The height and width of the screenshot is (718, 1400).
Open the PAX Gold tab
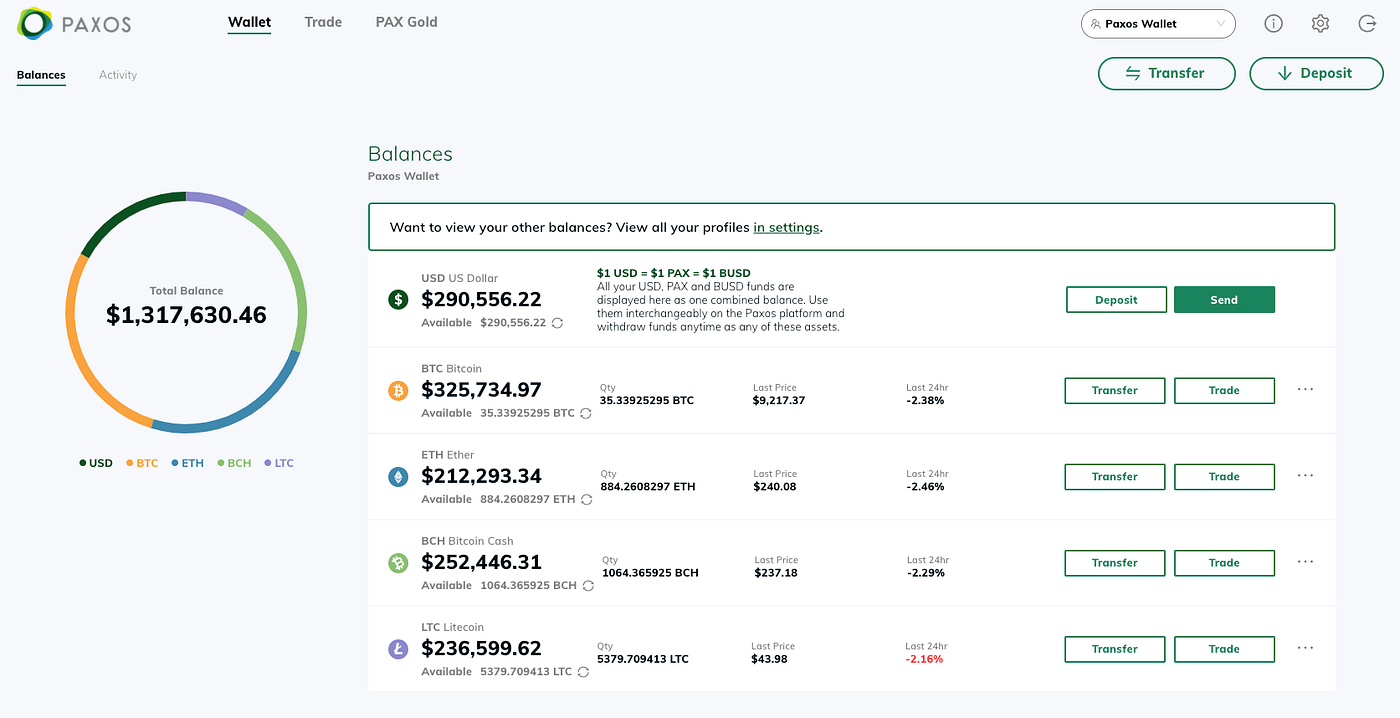coord(406,22)
